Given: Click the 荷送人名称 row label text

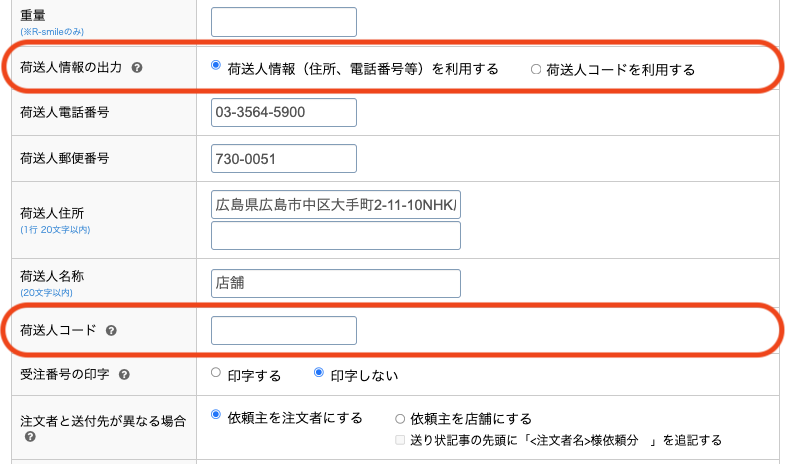Looking at the screenshot, I should [x=54, y=274].
